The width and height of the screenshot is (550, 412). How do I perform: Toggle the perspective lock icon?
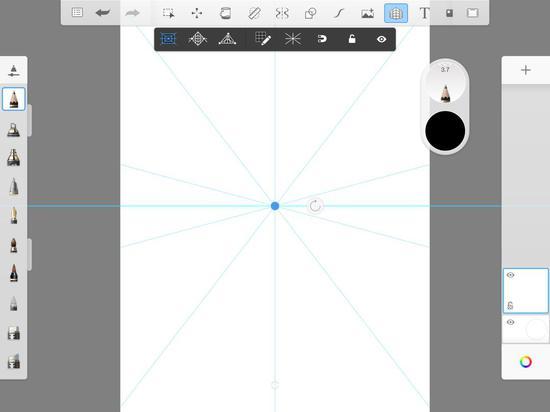click(352, 39)
